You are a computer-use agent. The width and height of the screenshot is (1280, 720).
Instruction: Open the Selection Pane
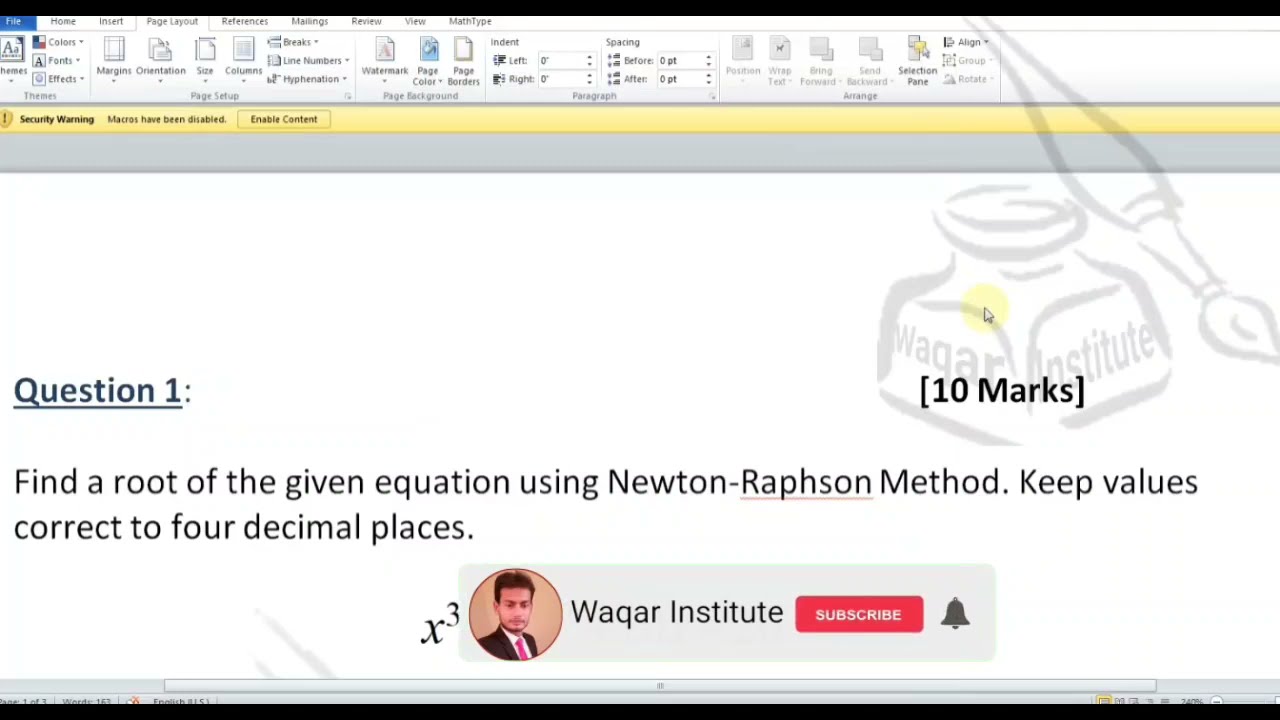pos(917,60)
